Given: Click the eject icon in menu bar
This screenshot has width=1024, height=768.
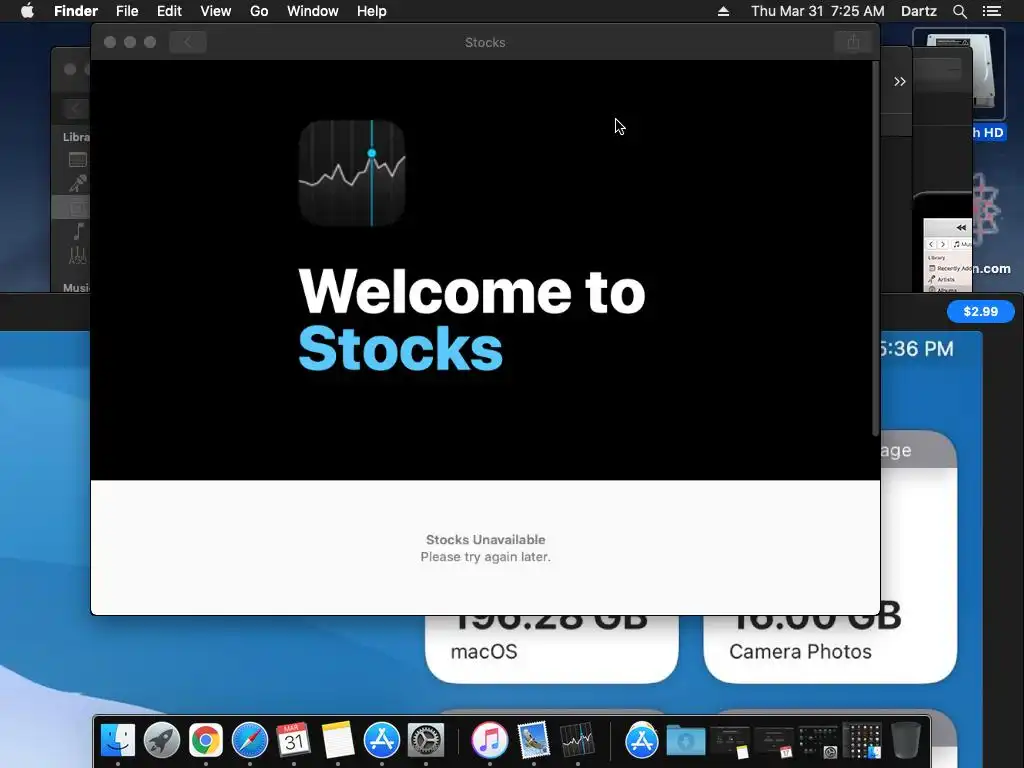Looking at the screenshot, I should (x=723, y=11).
